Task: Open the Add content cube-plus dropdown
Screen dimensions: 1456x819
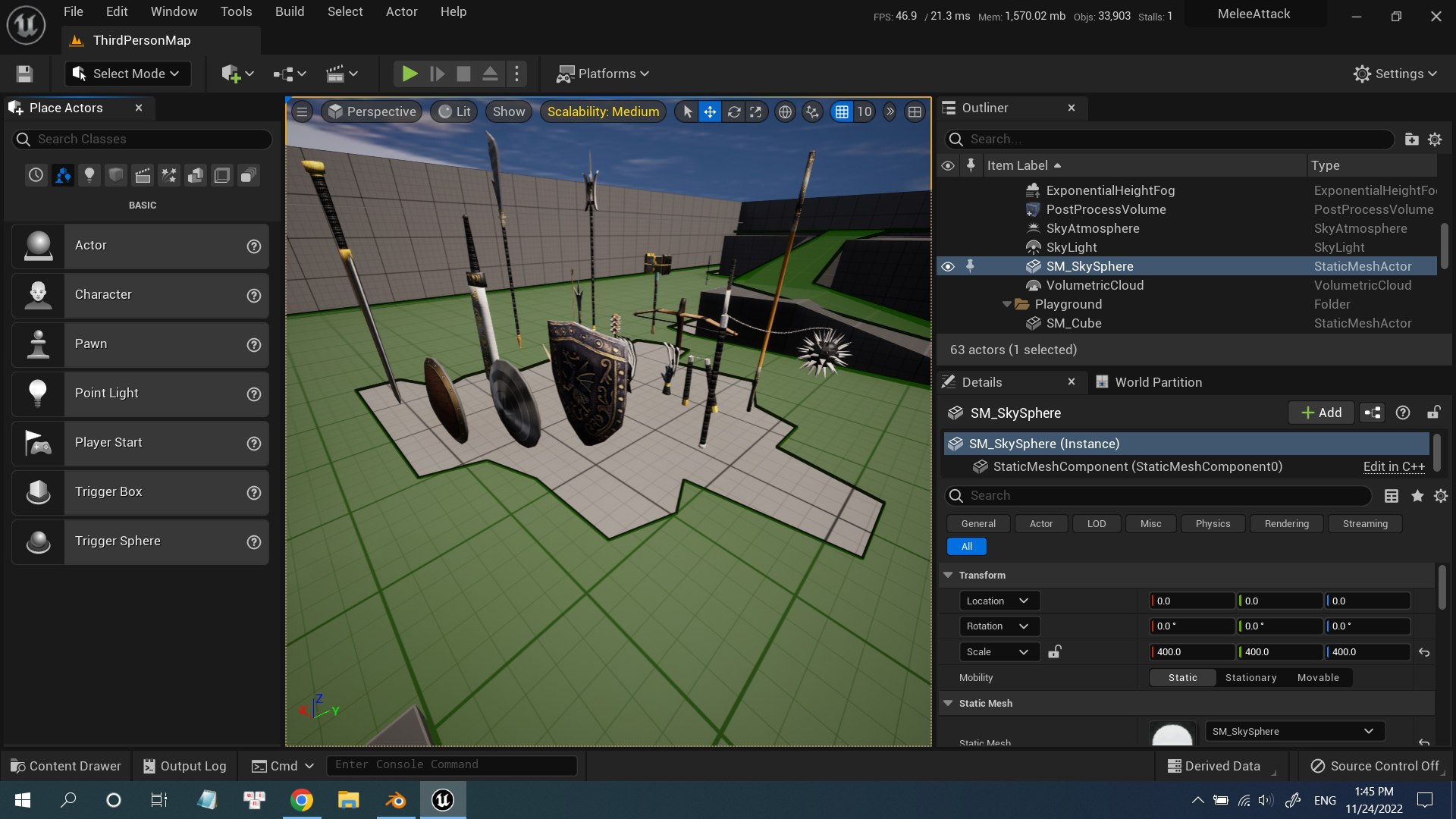Action: pos(237,74)
